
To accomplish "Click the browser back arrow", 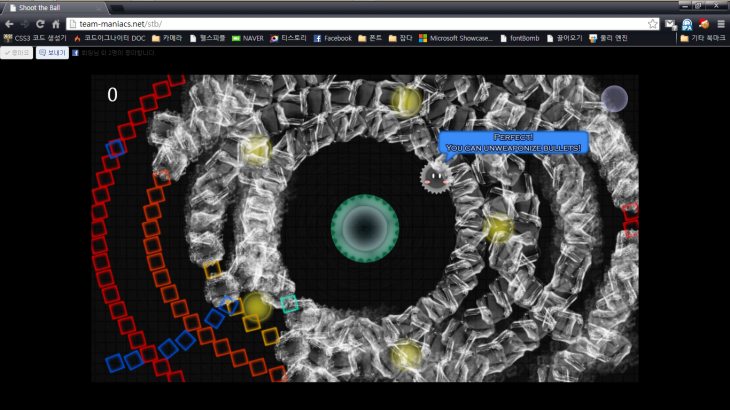I will point(9,23).
